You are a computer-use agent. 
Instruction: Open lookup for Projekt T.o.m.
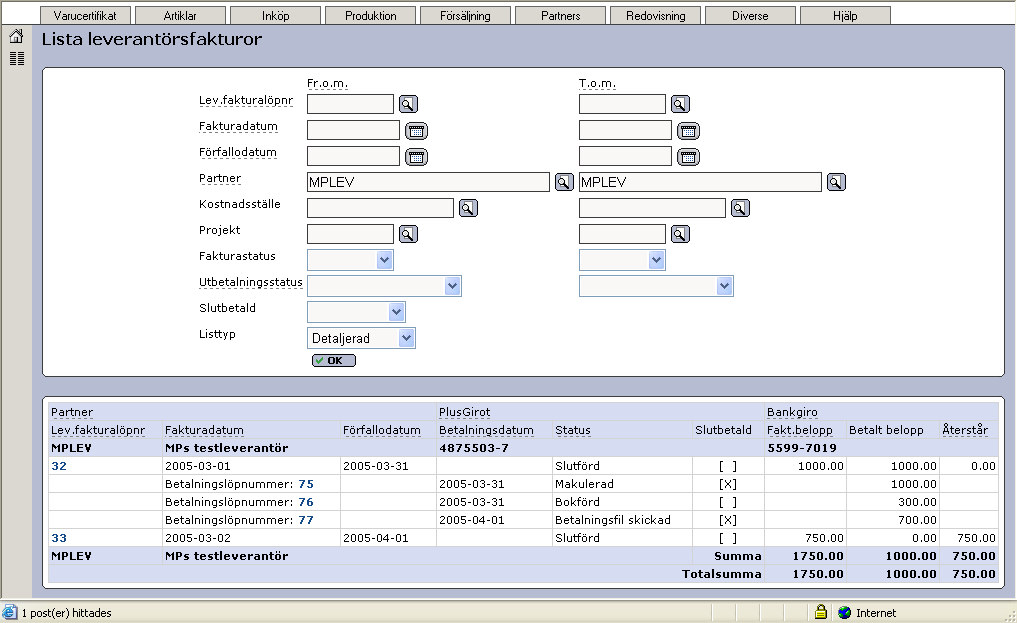tap(680, 234)
